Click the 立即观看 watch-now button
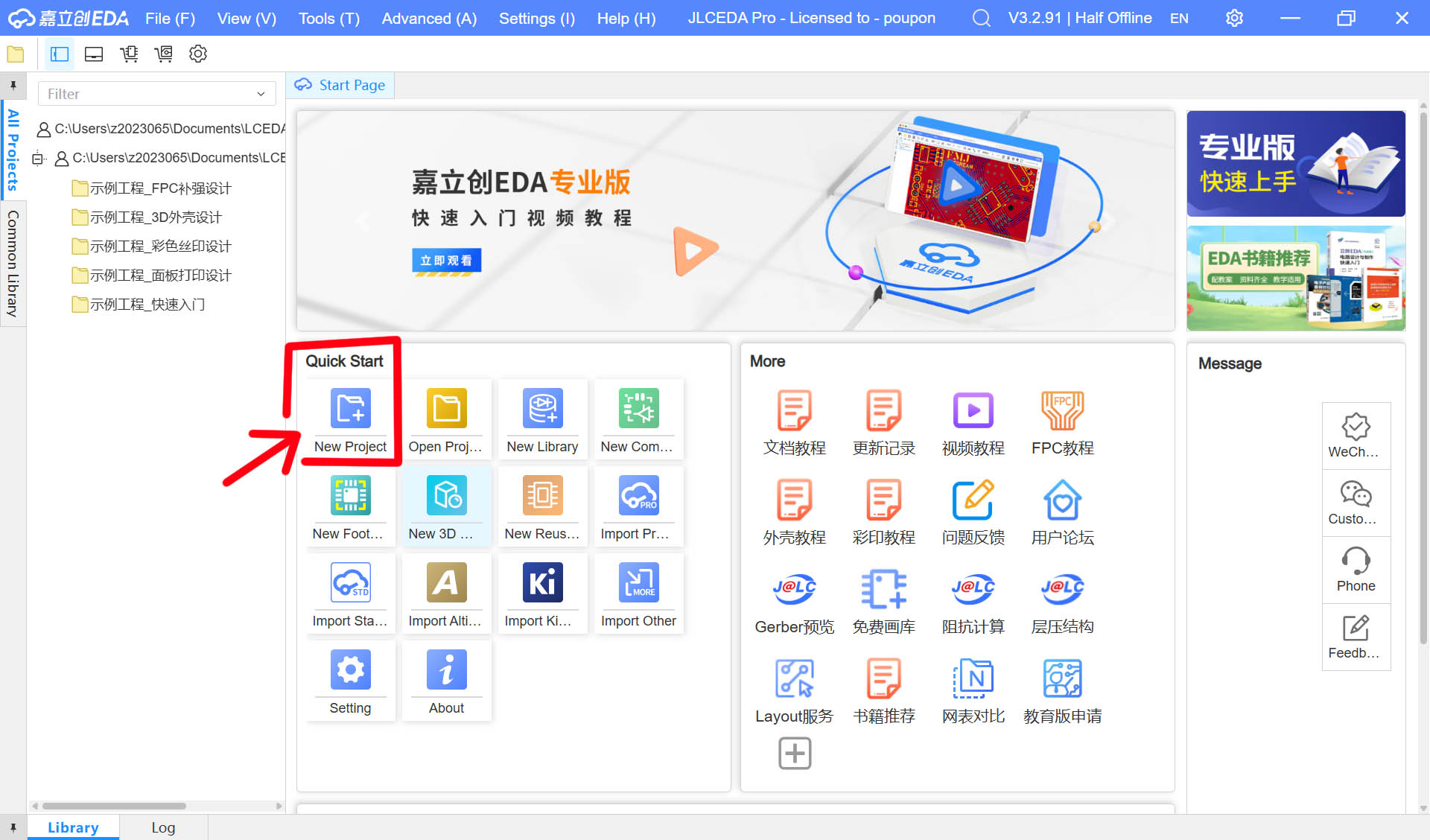 click(446, 261)
